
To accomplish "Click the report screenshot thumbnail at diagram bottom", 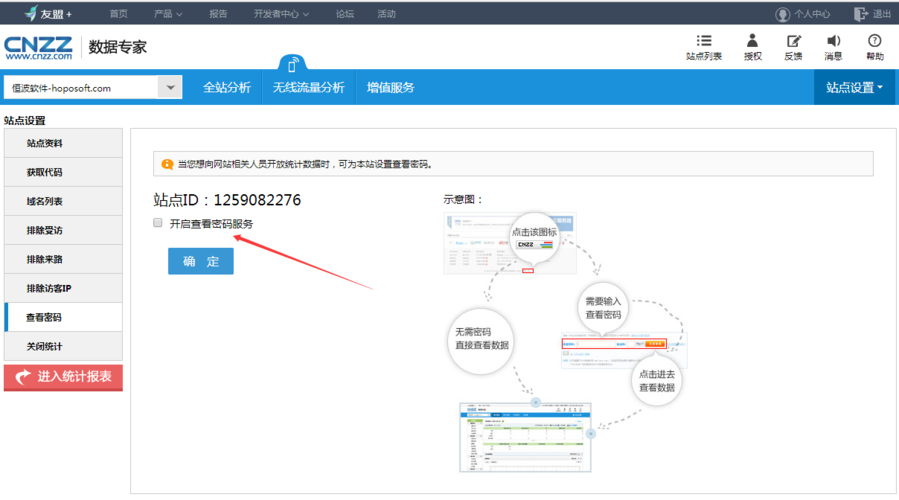I will click(x=525, y=438).
